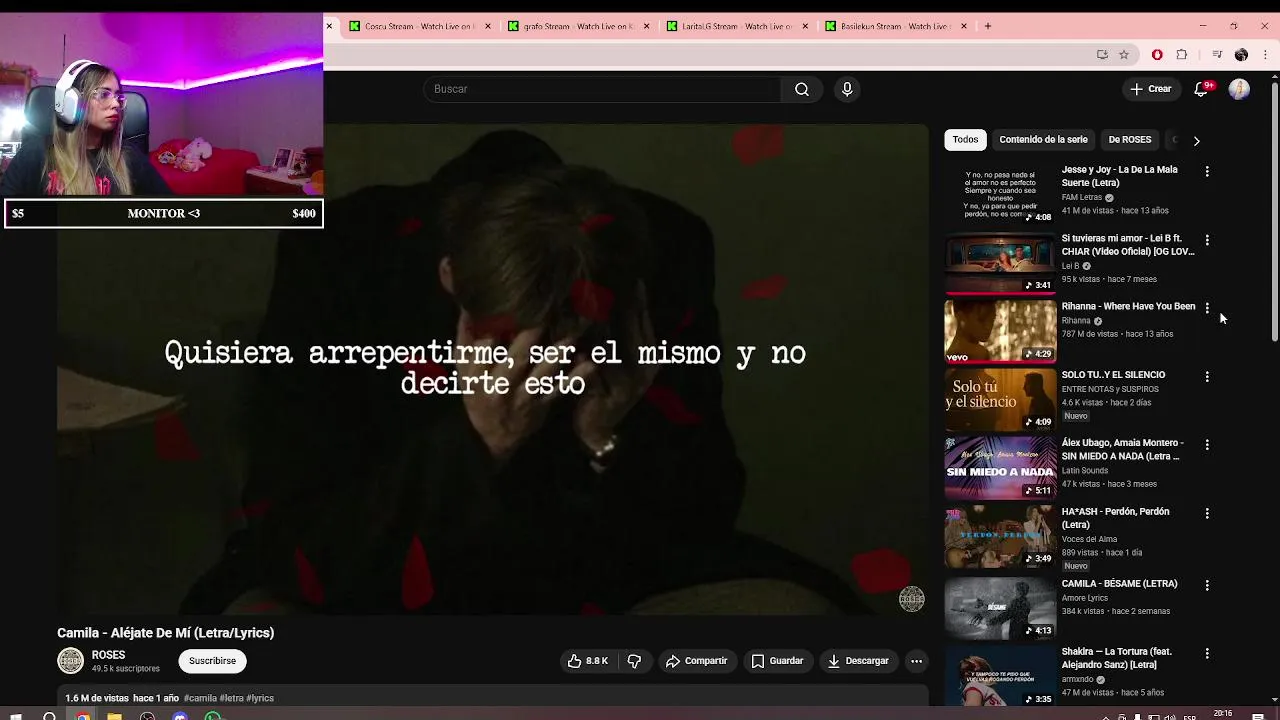Click the page vertical scrollbar
The width and height of the screenshot is (1280, 720).
point(1274,210)
